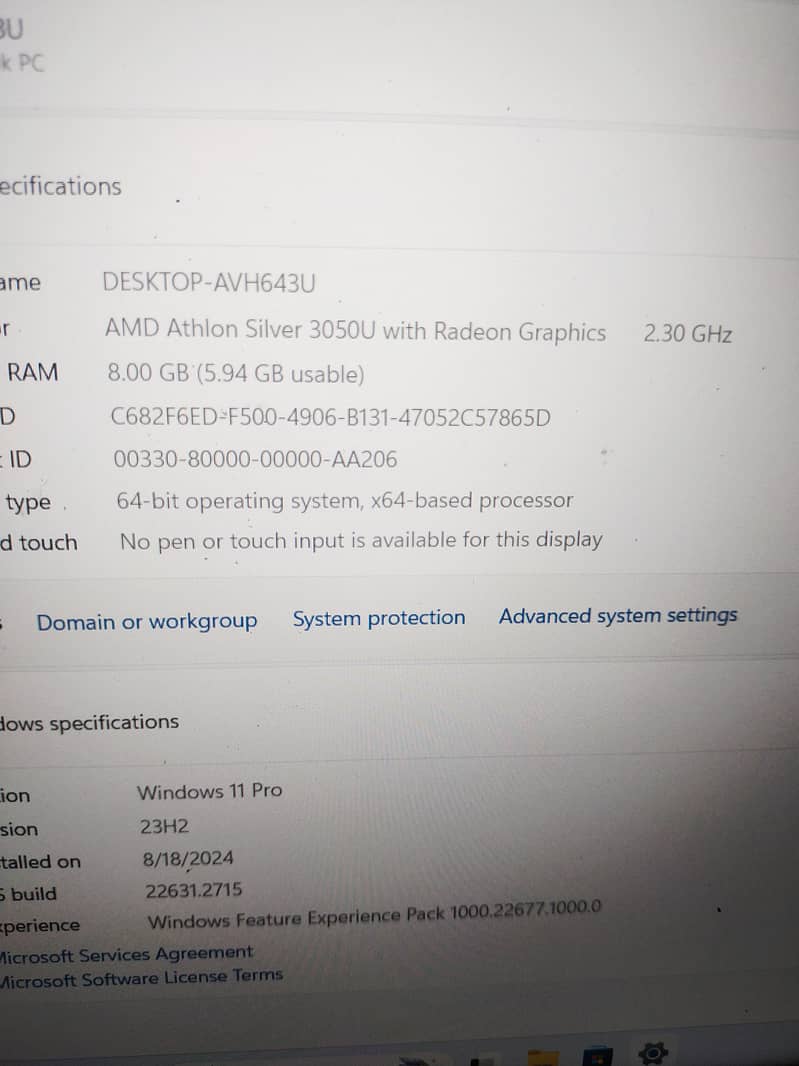Click the System protection link
799x1066 pixels.
(379, 618)
